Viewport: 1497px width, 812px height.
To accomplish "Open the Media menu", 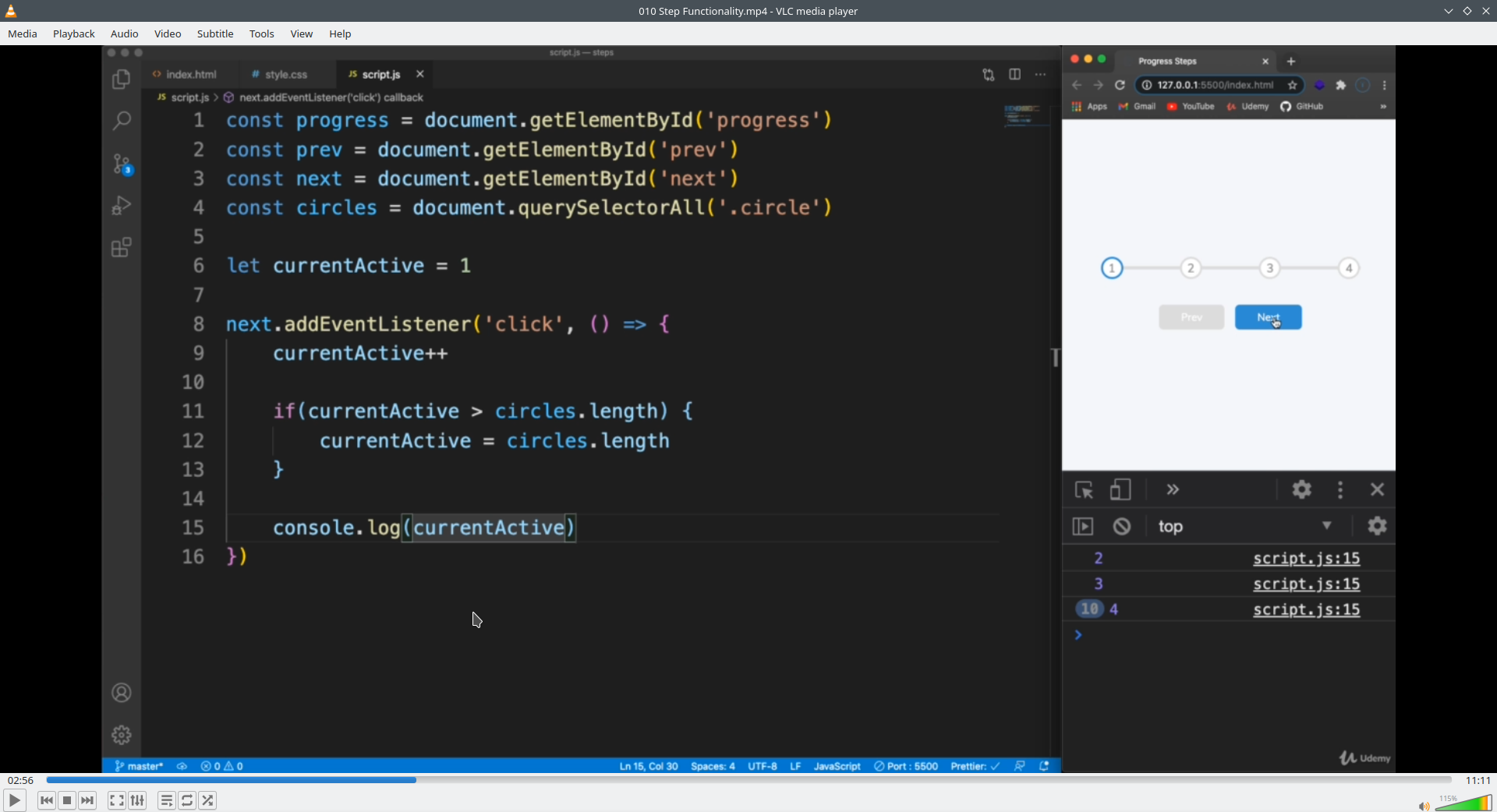I will (23, 34).
